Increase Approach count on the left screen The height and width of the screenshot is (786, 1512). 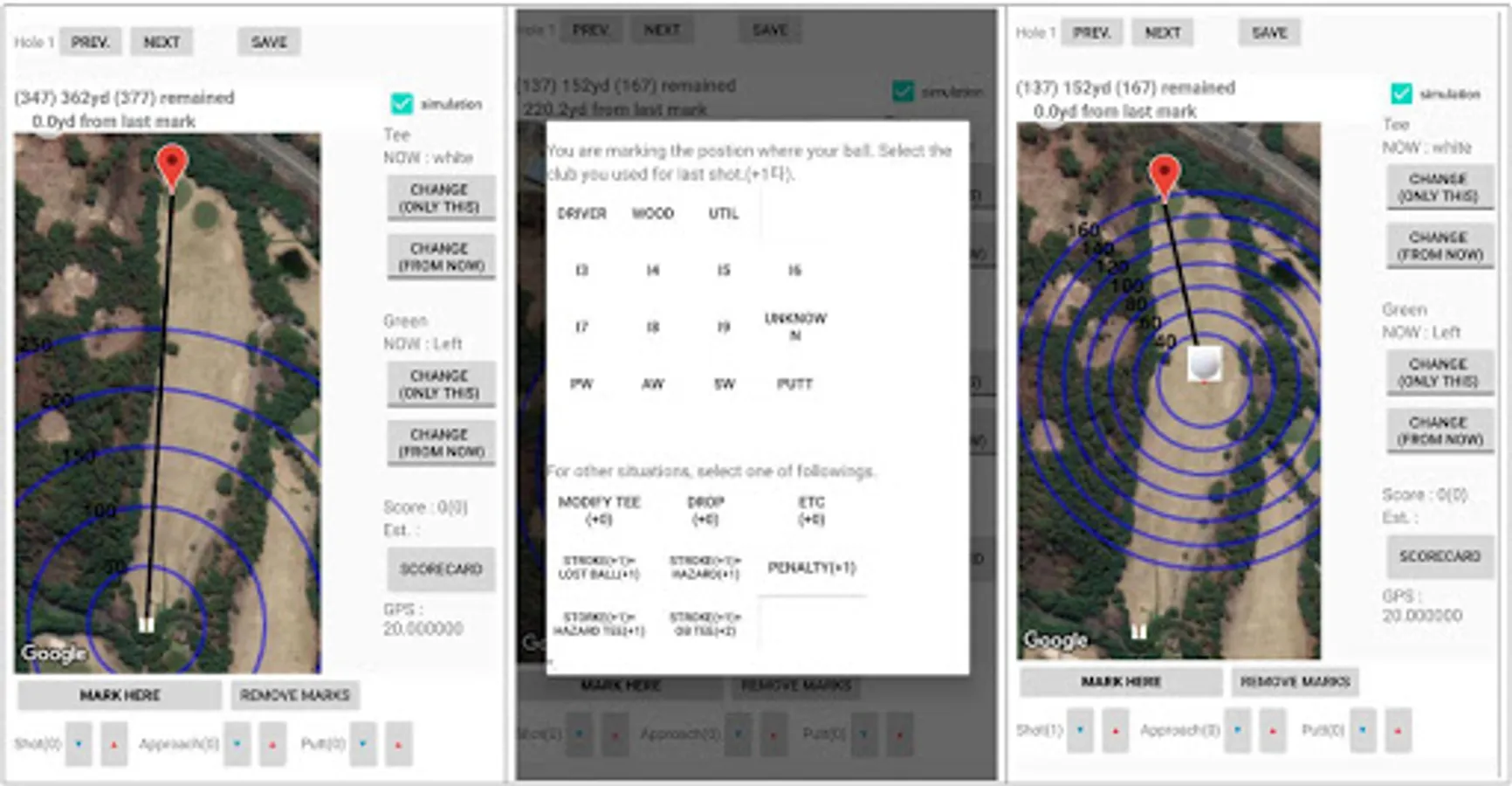coord(272,744)
